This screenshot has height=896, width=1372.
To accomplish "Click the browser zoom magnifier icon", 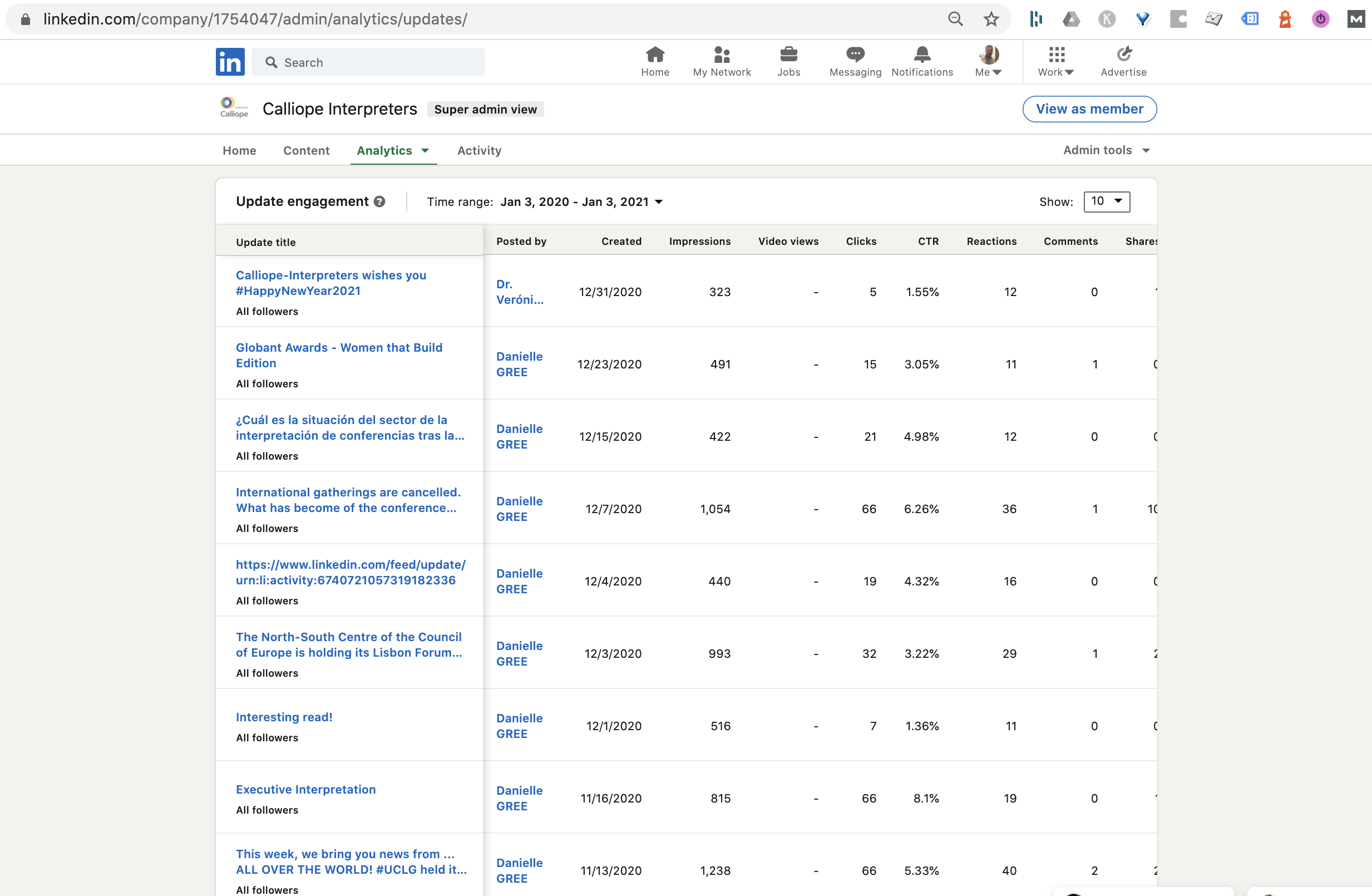I will pos(955,19).
